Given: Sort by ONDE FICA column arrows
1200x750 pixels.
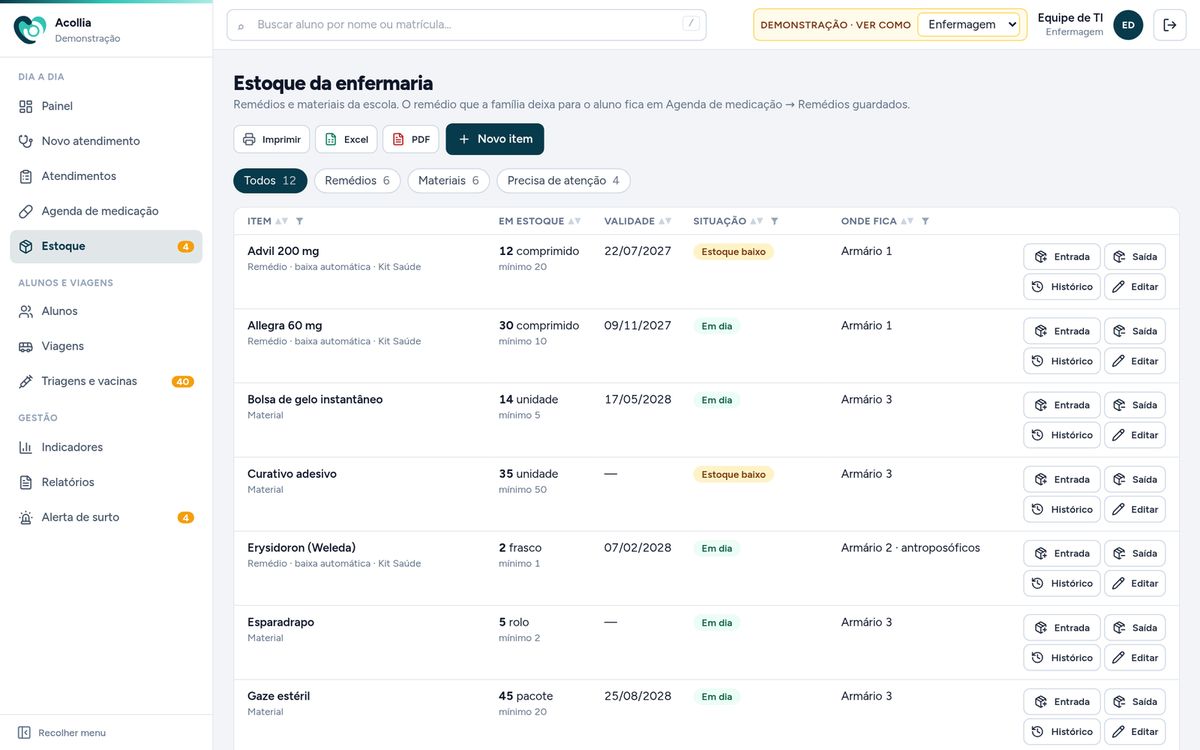Looking at the screenshot, I should click(907, 221).
